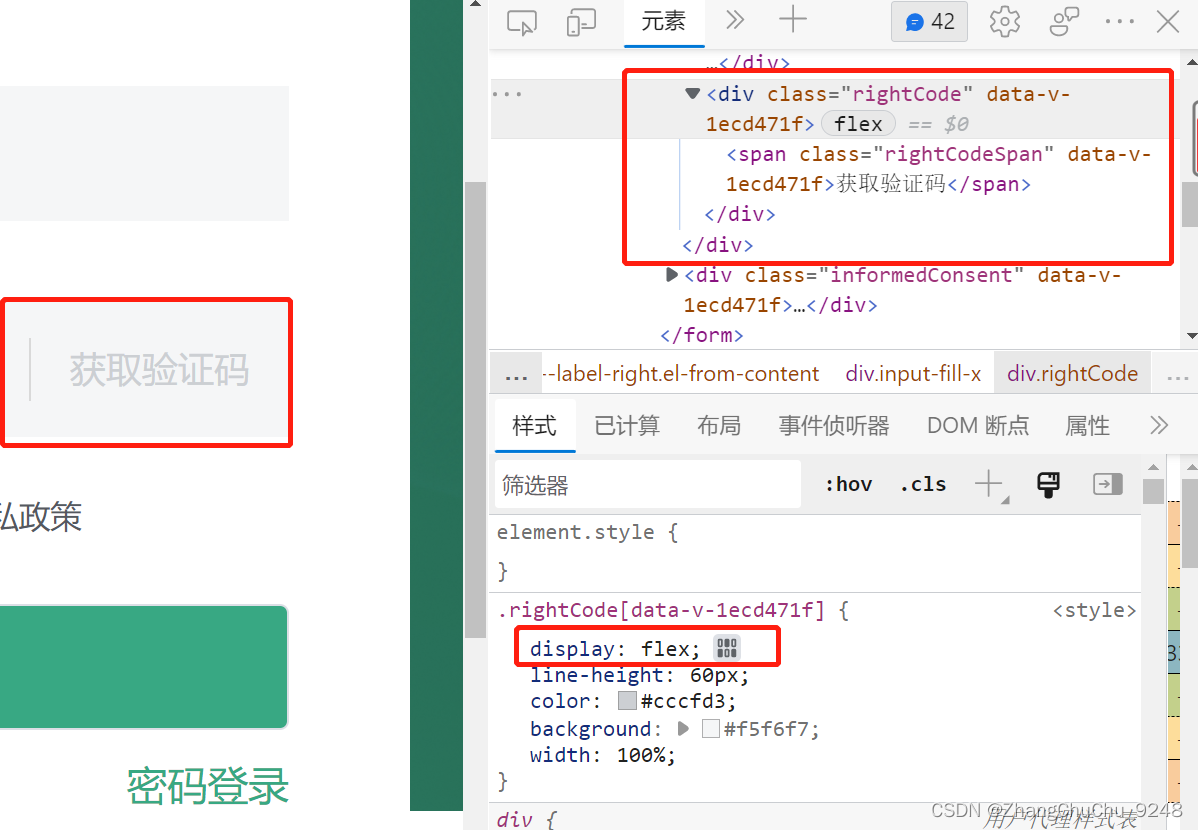Expand the background property value arrow
Screen dimensions: 1198x830
(683, 729)
